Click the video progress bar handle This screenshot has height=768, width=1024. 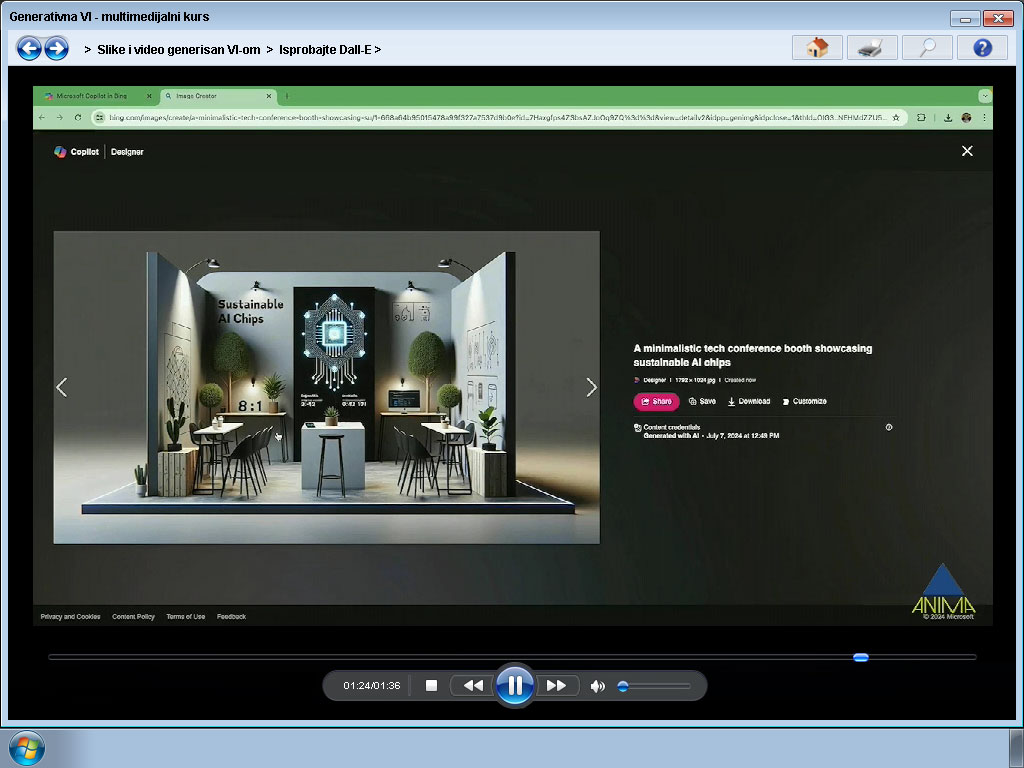[861, 657]
